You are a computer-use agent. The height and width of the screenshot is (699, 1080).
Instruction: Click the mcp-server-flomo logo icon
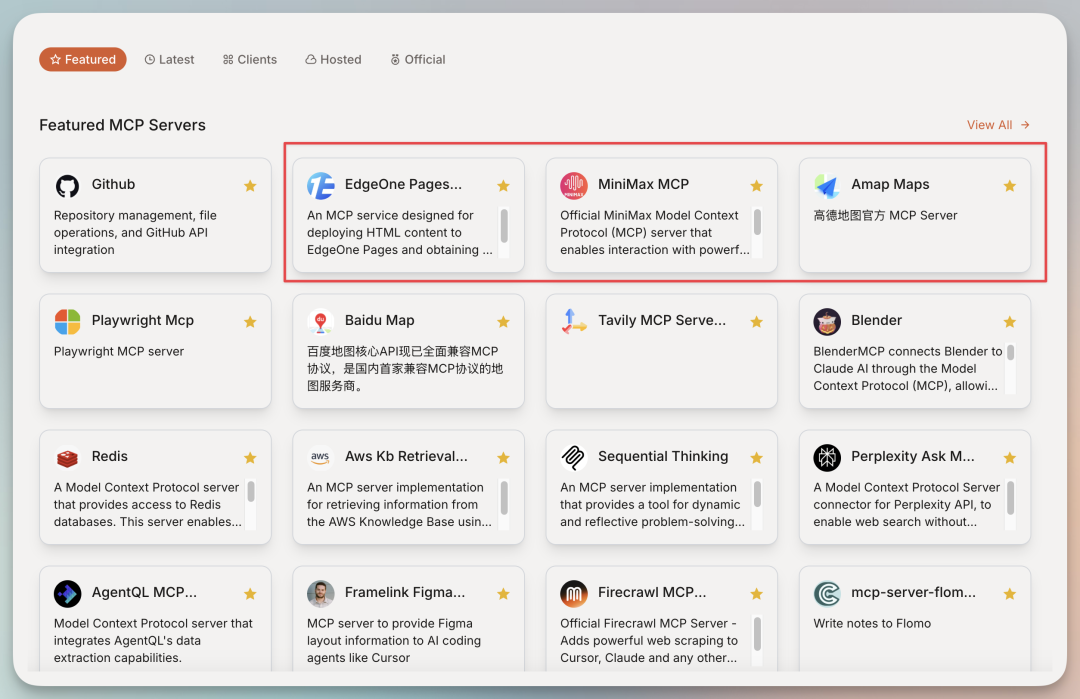pyautogui.click(x=827, y=594)
